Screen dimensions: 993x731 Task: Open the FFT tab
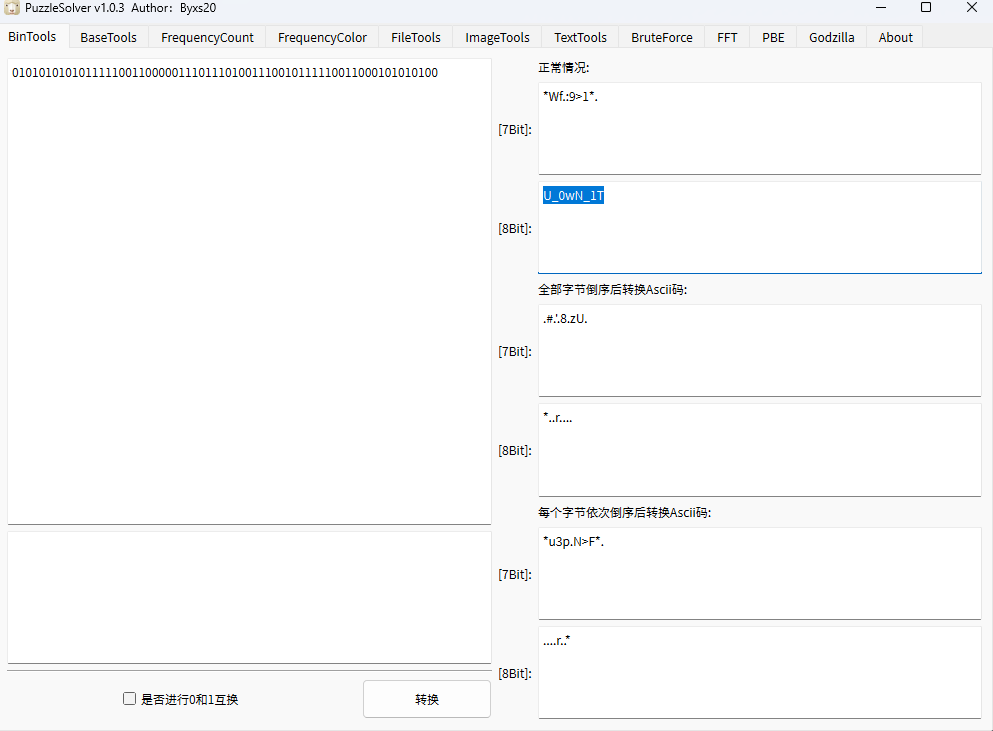pyautogui.click(x=727, y=37)
